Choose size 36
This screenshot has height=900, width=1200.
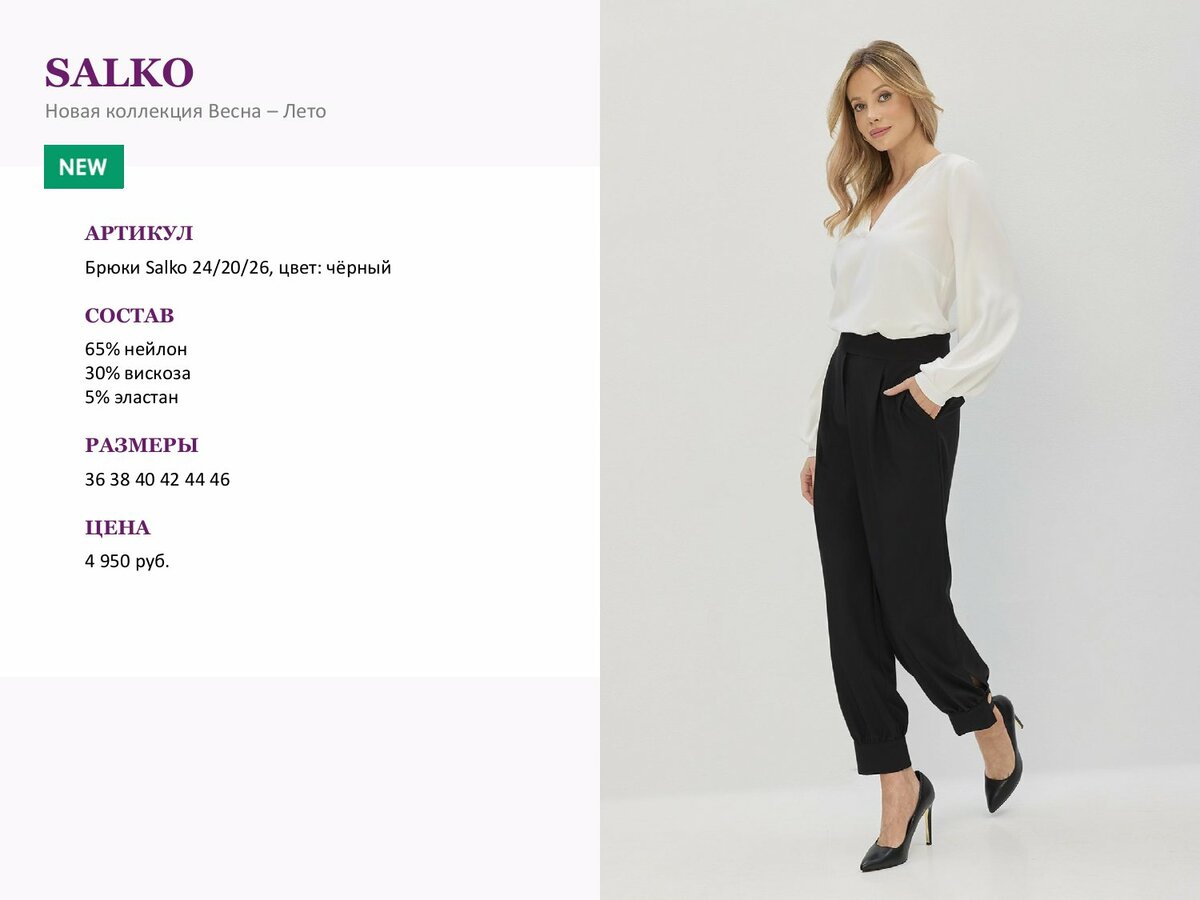coord(95,480)
